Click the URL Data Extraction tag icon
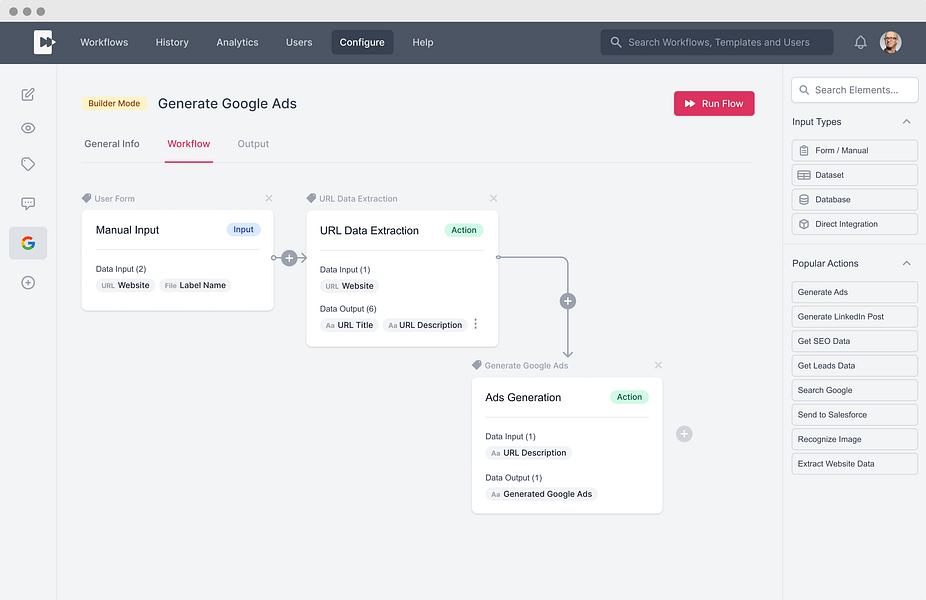 [x=311, y=198]
